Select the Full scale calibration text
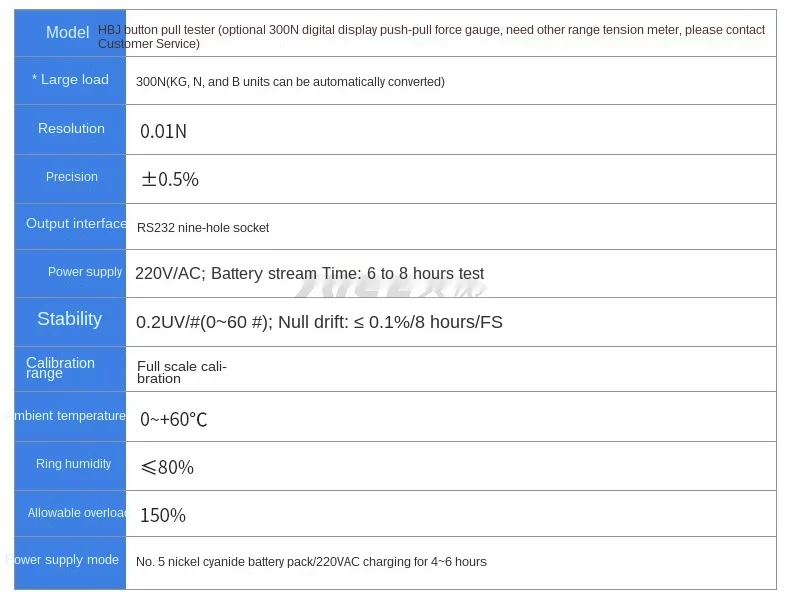The width and height of the screenshot is (790, 597). point(182,372)
